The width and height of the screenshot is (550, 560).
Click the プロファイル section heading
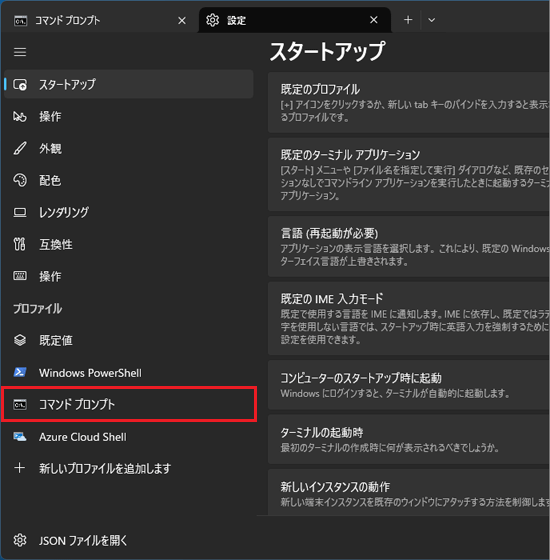coord(38,308)
